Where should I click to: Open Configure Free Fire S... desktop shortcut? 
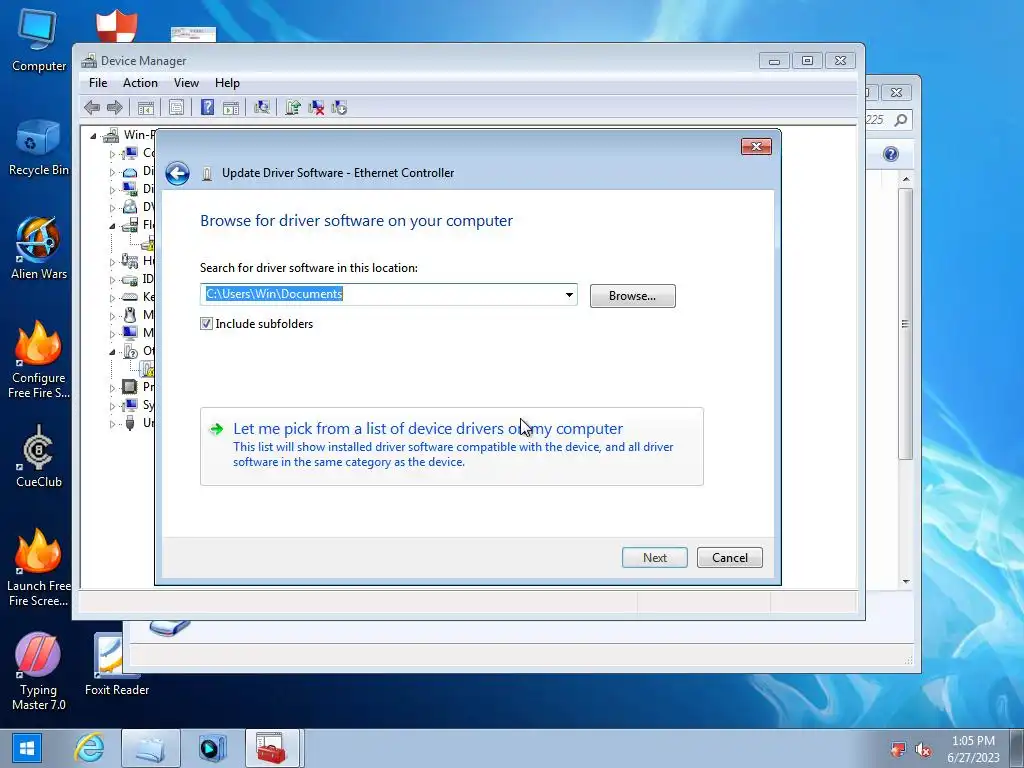pyautogui.click(x=39, y=359)
